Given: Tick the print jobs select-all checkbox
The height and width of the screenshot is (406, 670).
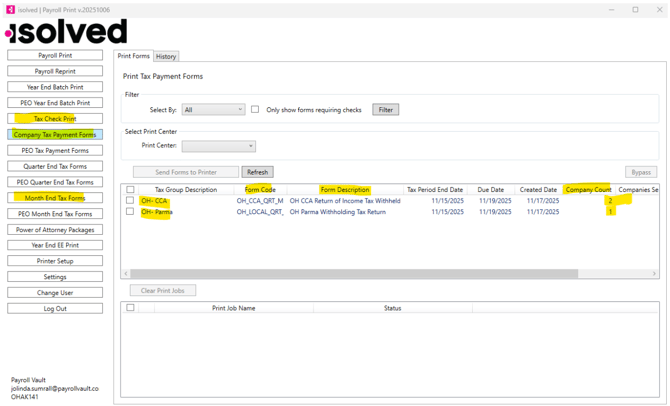Looking at the screenshot, I should coord(130,307).
